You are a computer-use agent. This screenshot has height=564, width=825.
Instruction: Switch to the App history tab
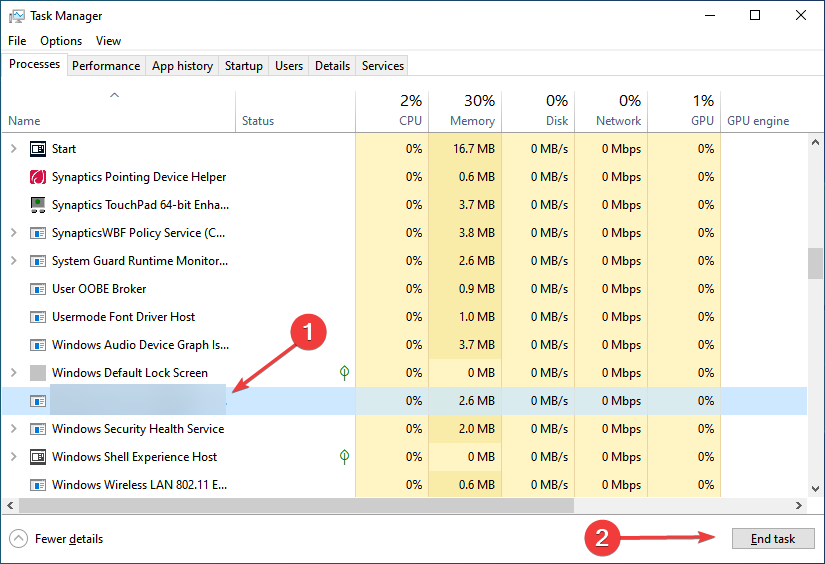coord(183,66)
